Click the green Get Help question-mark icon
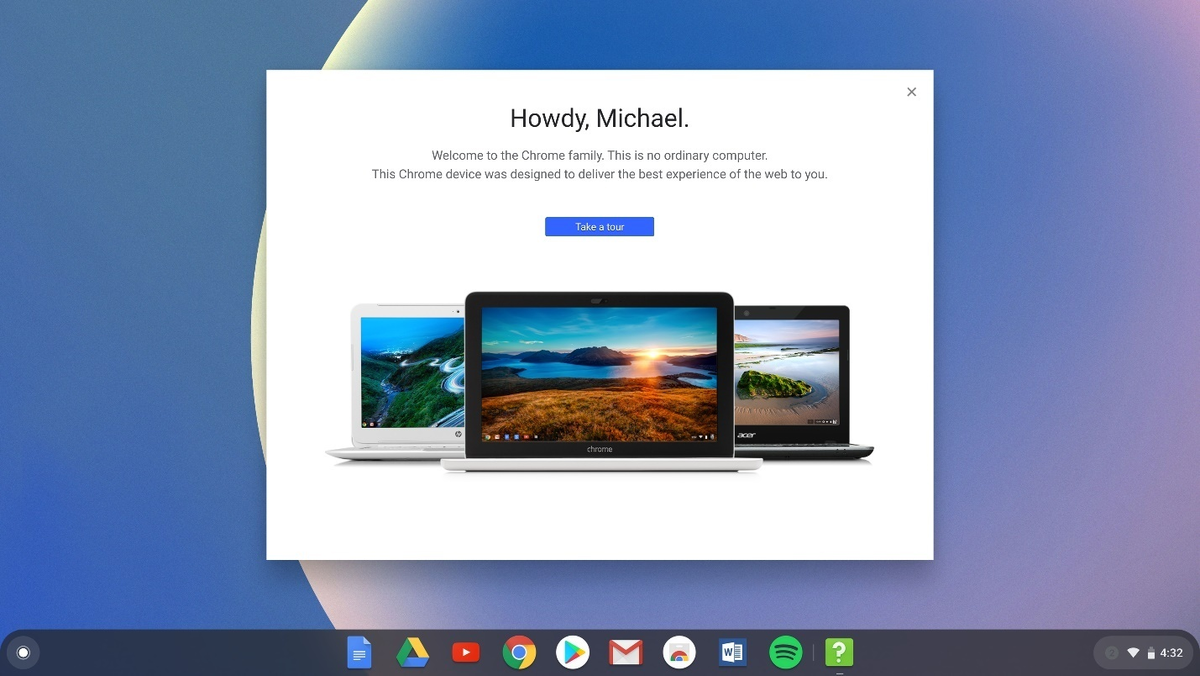 pyautogui.click(x=839, y=653)
